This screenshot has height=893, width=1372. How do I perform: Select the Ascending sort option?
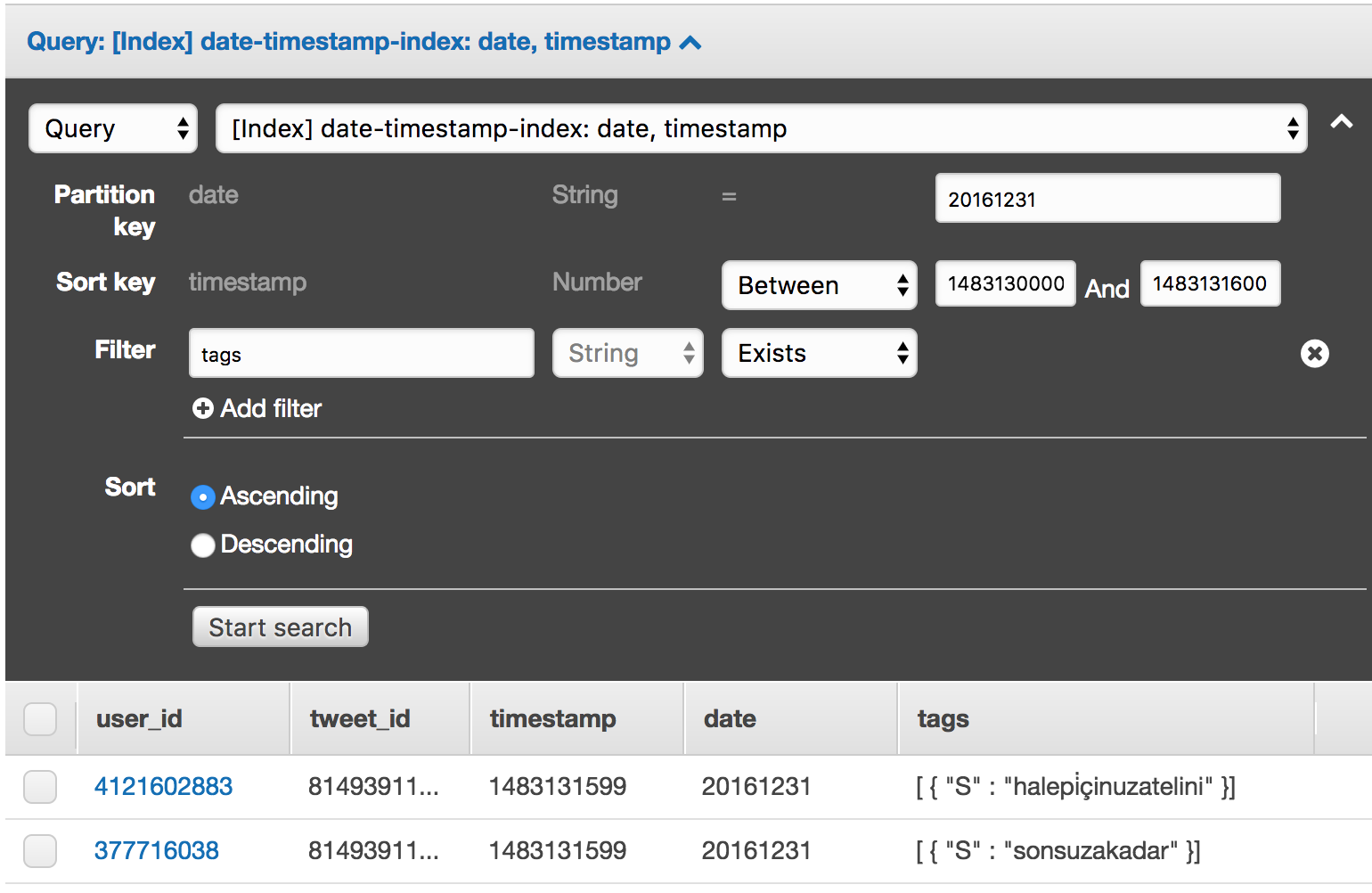tap(203, 496)
